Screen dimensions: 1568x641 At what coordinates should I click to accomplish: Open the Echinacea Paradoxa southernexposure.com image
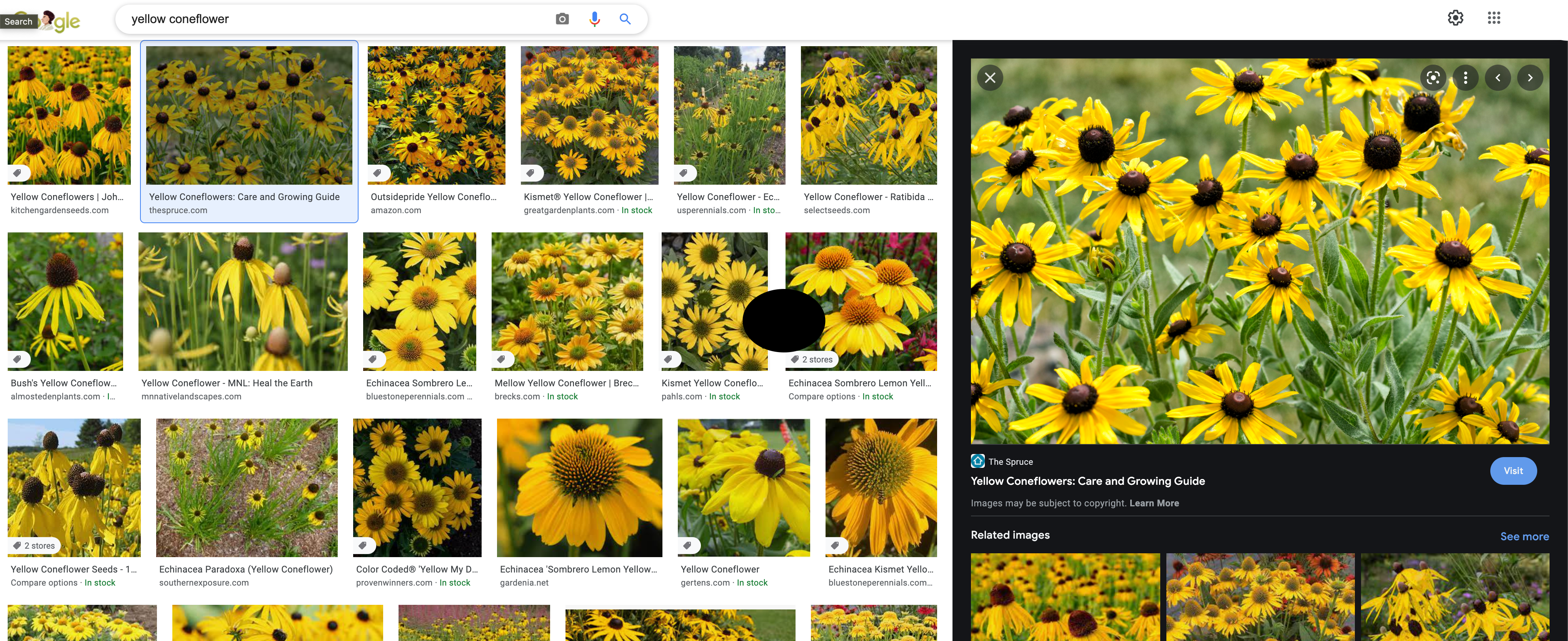pos(247,487)
